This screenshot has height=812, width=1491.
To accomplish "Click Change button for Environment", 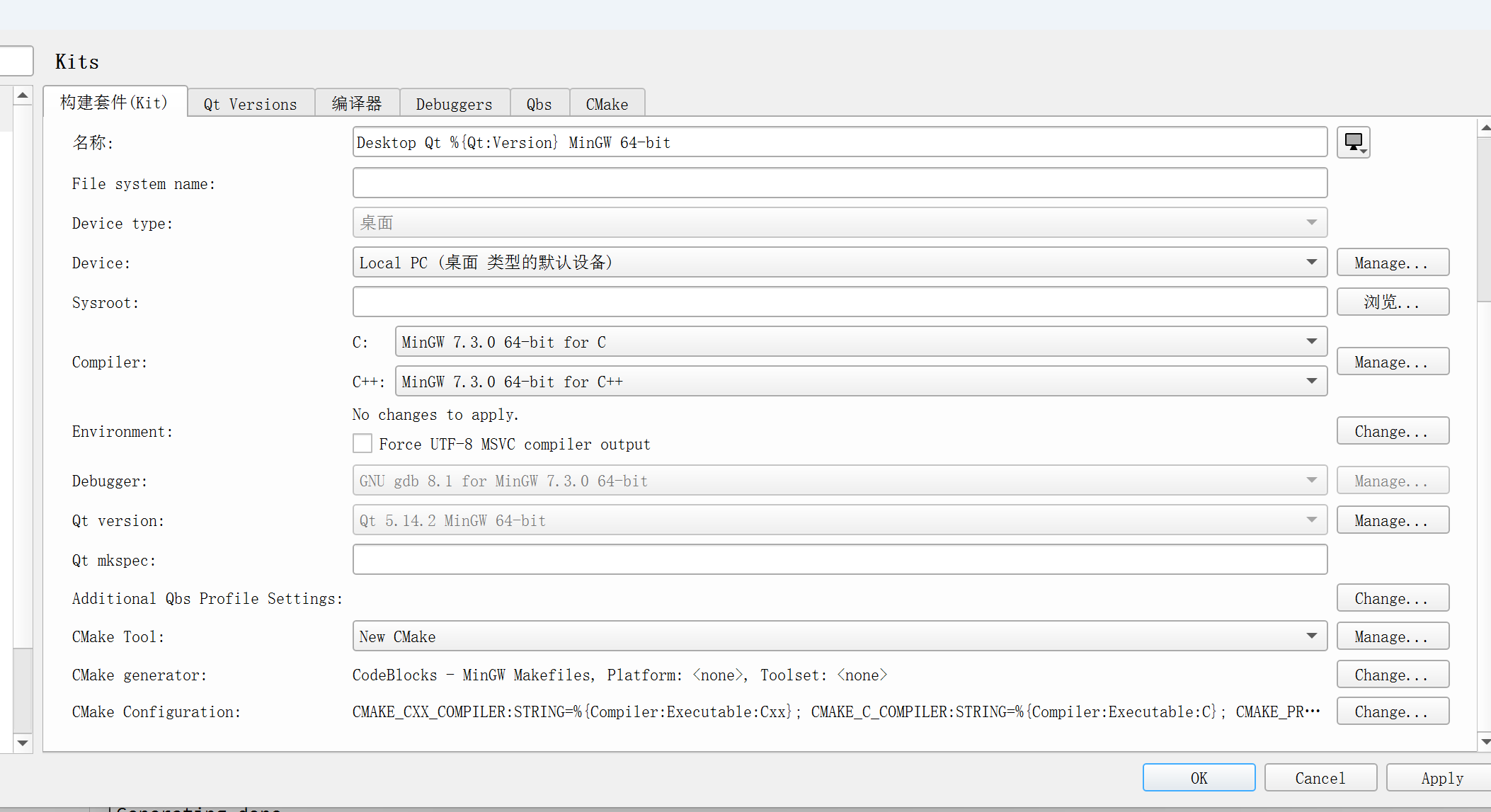I will click(x=1392, y=431).
